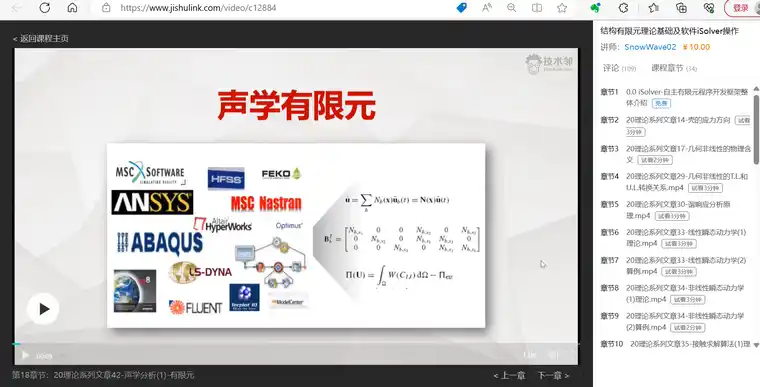Switch to the 评论 comments tab
This screenshot has height=387, width=760.
619,68
